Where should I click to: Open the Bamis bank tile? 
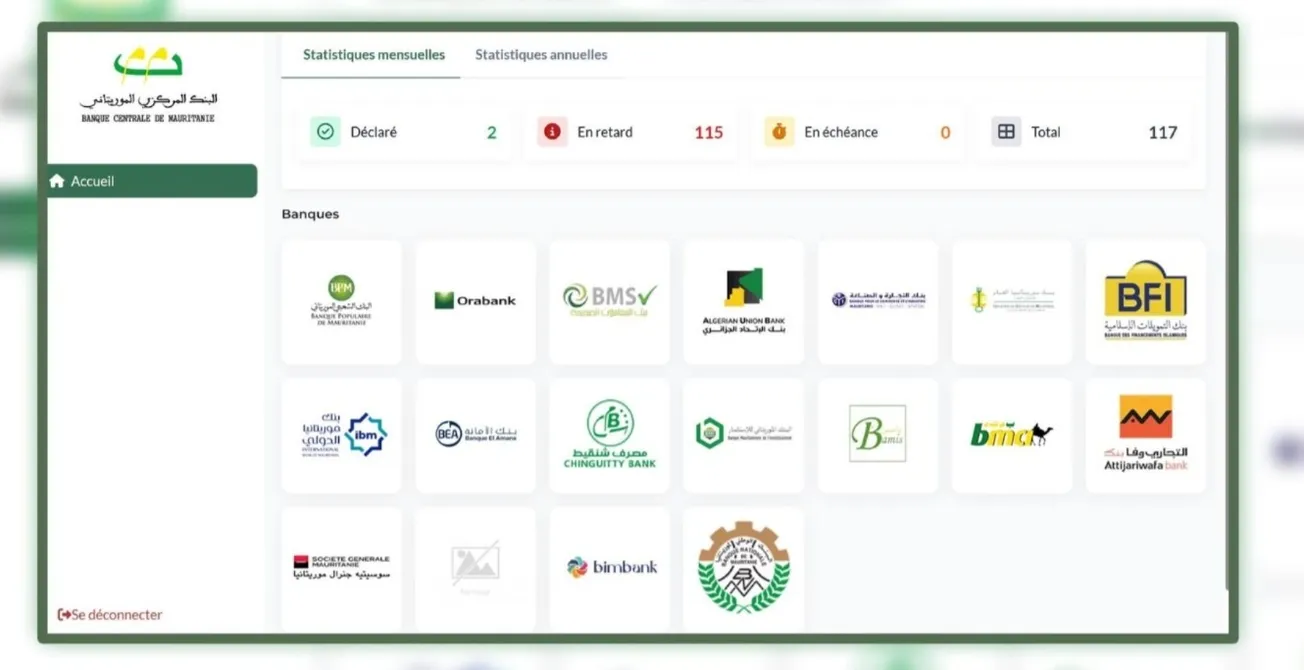pyautogui.click(x=877, y=435)
